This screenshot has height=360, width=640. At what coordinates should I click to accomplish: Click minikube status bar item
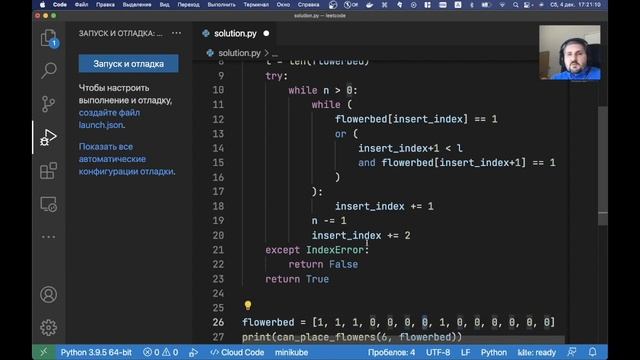click(291, 352)
